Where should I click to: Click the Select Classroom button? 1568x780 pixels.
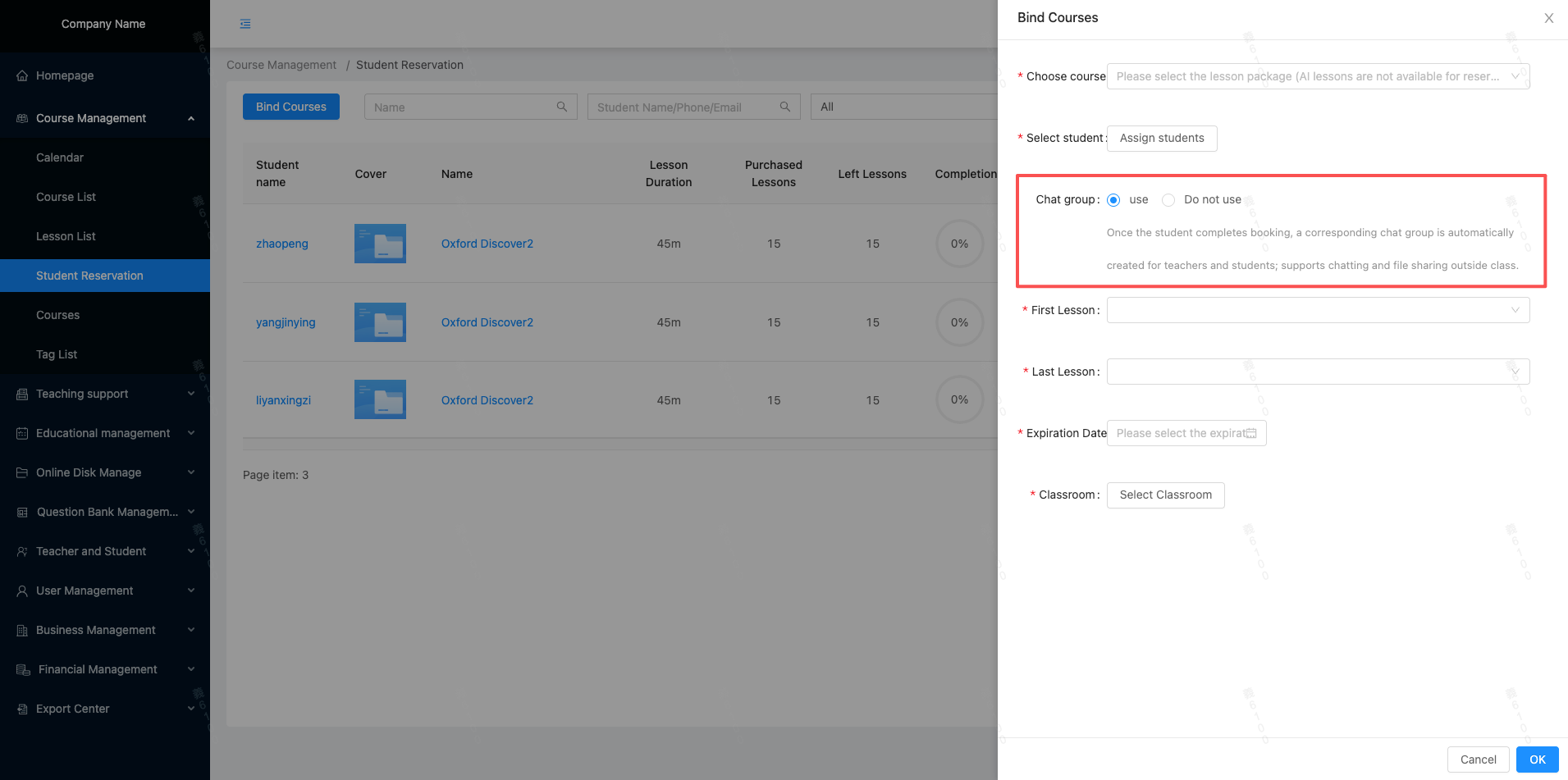pyautogui.click(x=1165, y=495)
